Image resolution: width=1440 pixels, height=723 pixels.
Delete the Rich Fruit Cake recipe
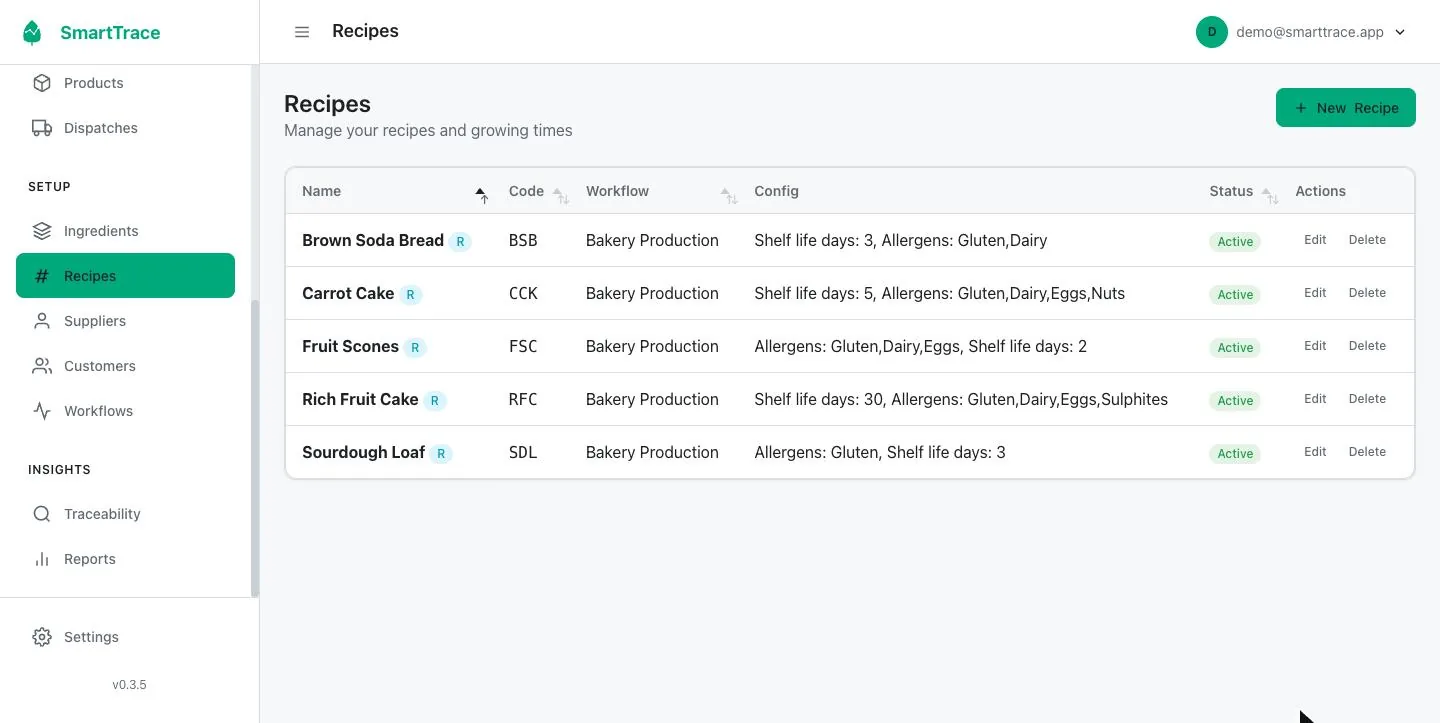click(x=1367, y=399)
